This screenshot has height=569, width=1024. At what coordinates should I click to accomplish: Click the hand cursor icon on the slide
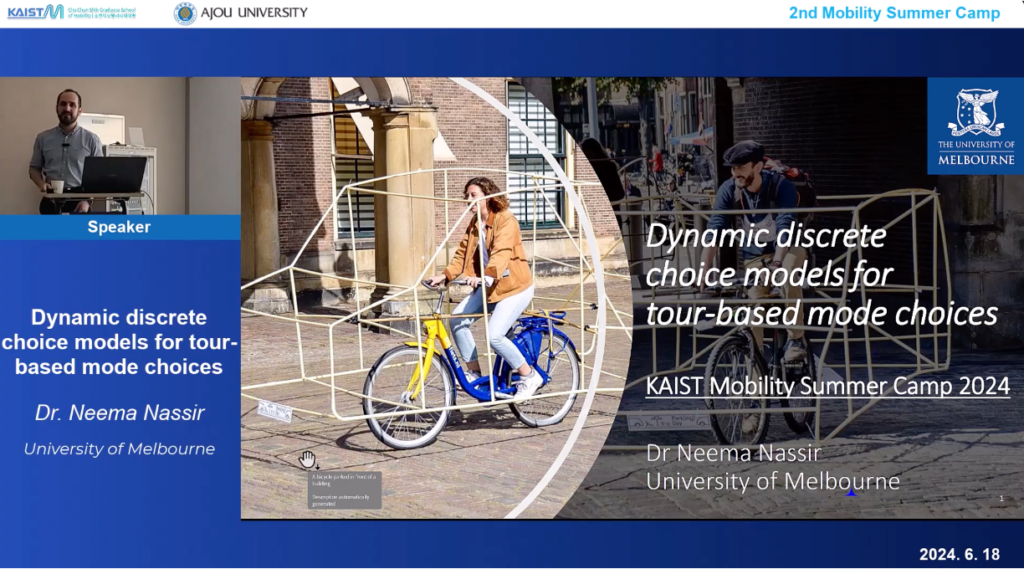point(308,459)
